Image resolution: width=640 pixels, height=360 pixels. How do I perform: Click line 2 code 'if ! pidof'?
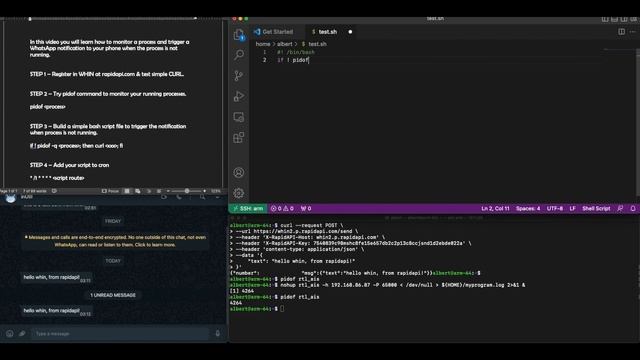tap(293, 60)
